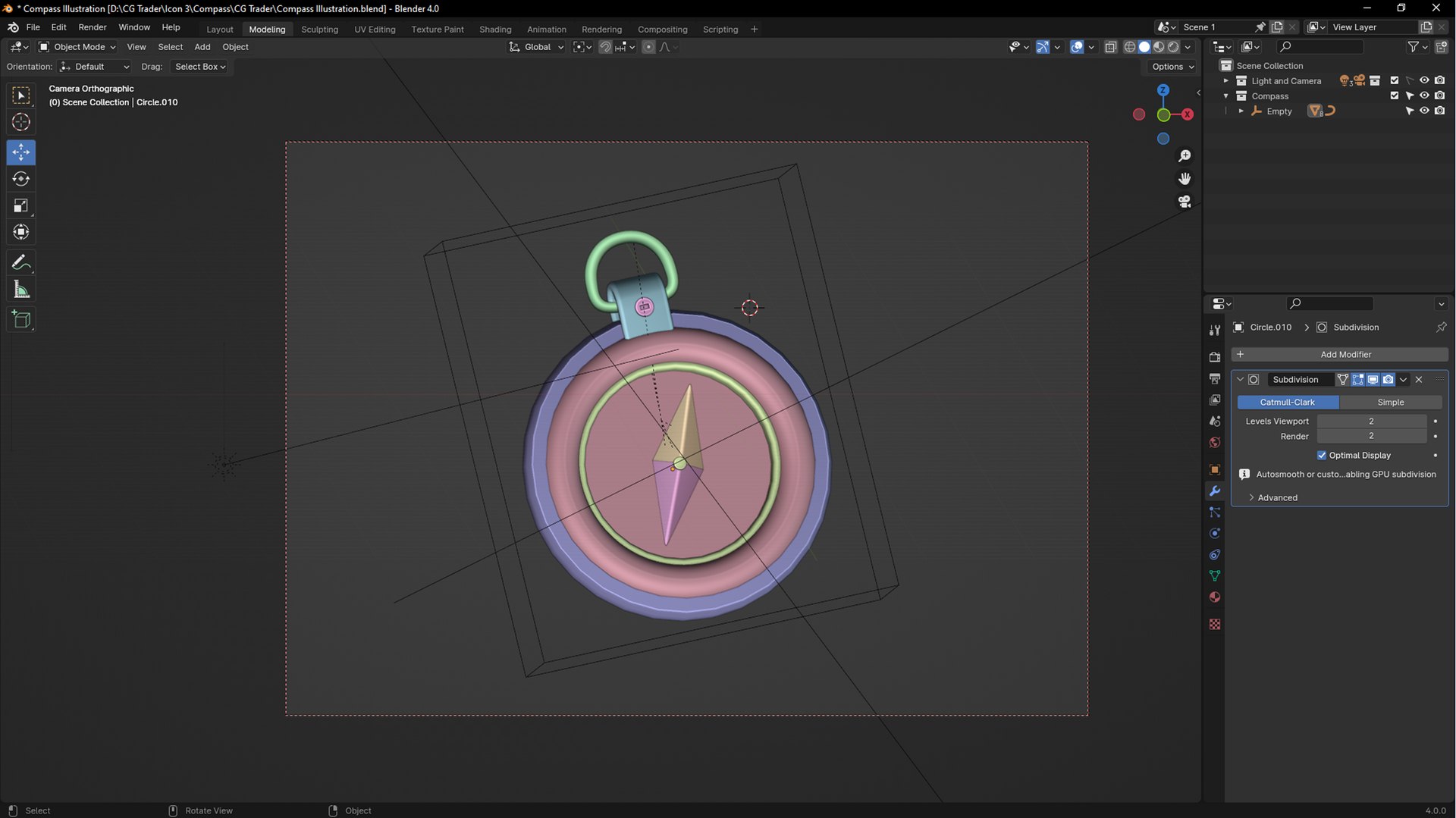Click the pan view hand icon
The height and width of the screenshot is (818, 1456).
tap(1185, 179)
